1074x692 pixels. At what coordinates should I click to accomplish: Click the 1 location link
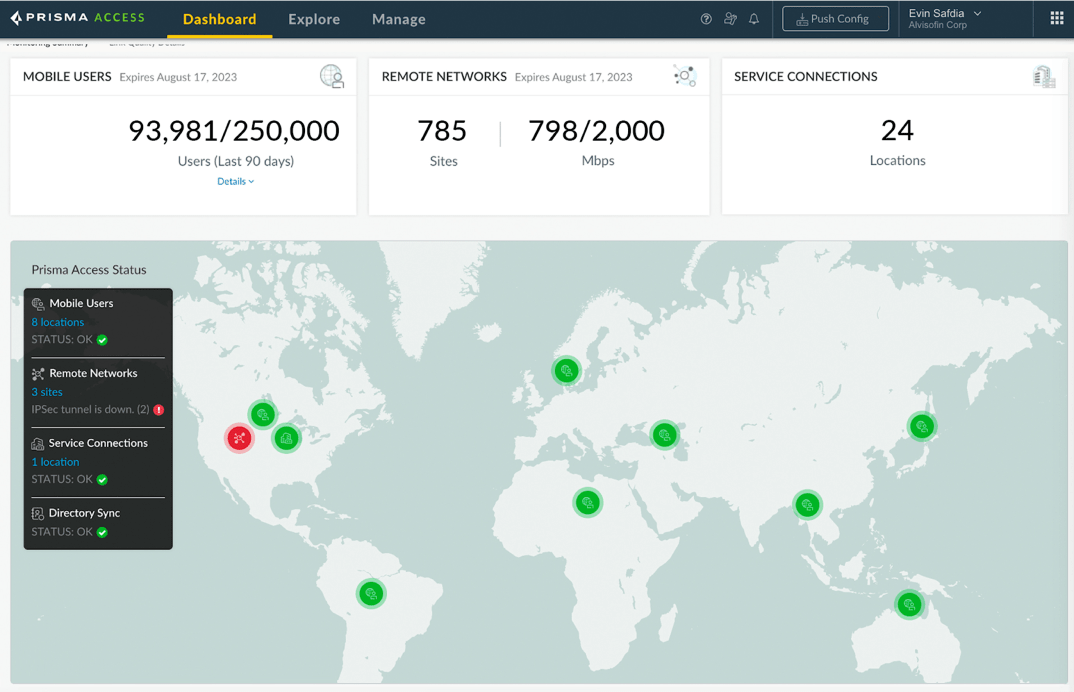point(55,462)
